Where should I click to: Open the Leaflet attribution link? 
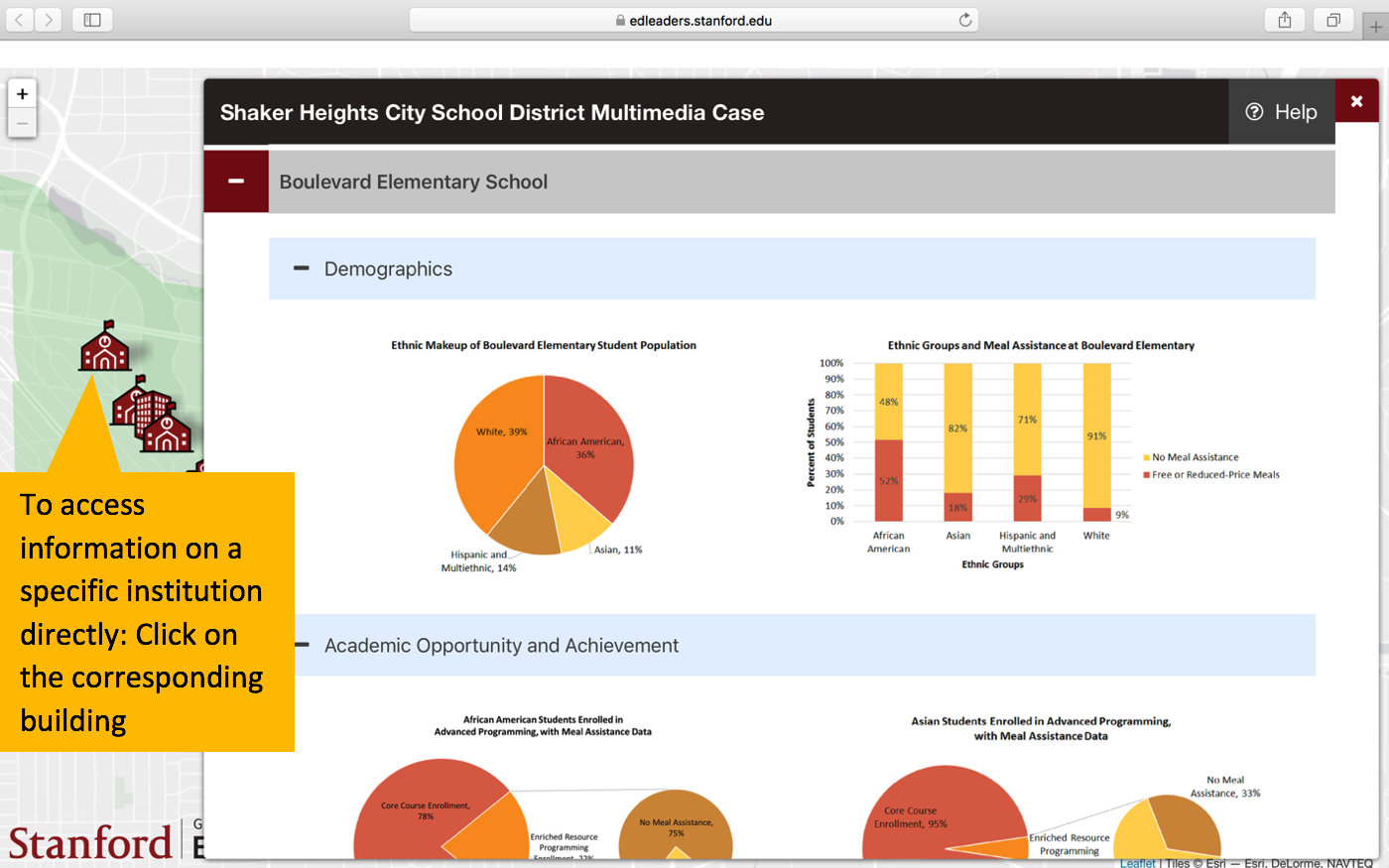click(1137, 863)
